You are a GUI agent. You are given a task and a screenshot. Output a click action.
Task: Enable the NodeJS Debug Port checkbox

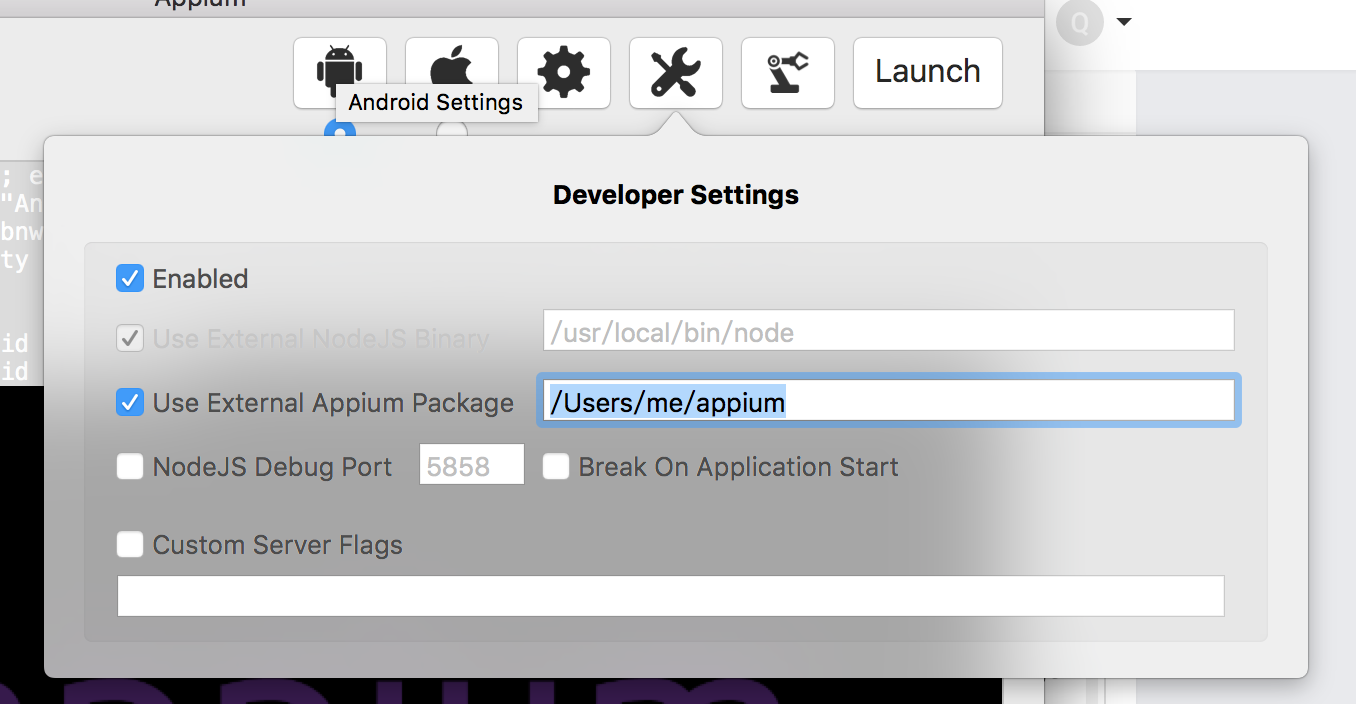click(x=130, y=466)
